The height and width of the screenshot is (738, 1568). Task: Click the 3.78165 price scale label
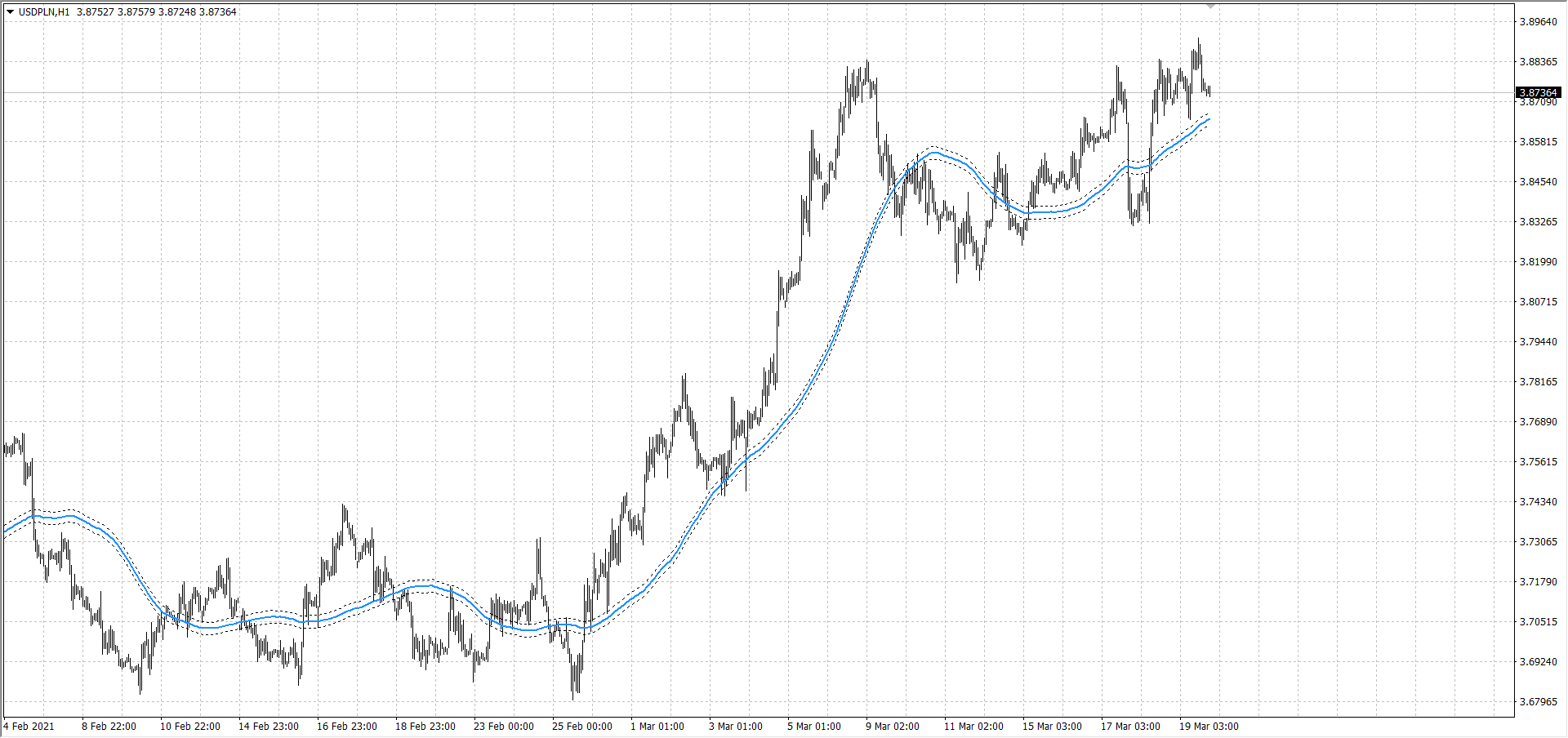1538,382
